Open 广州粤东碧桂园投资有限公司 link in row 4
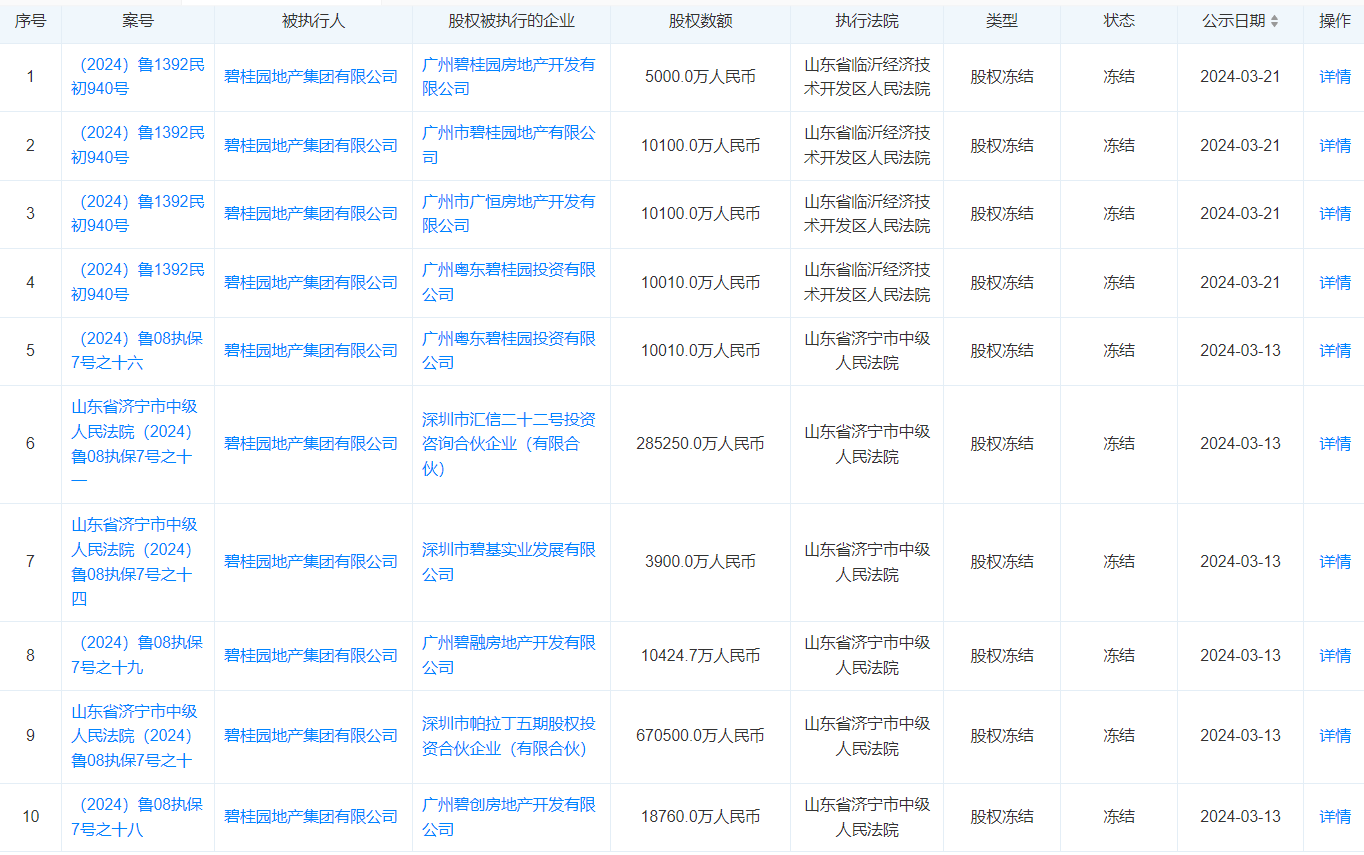The width and height of the screenshot is (1364, 855). click(x=509, y=283)
